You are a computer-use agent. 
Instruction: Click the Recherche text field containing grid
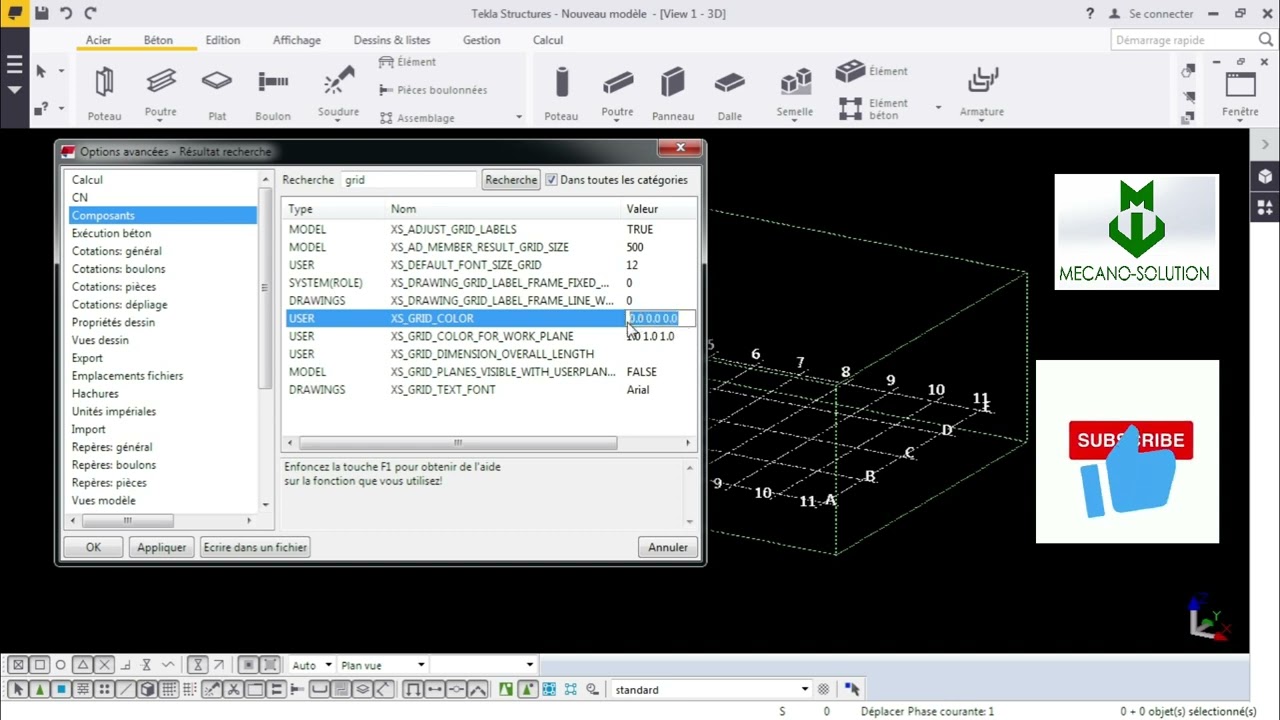(x=409, y=180)
